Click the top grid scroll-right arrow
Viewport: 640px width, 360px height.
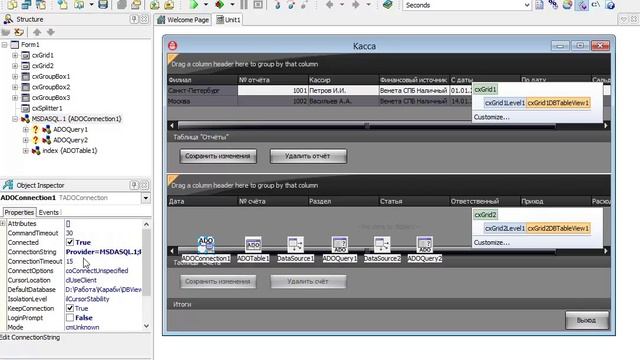(606, 126)
